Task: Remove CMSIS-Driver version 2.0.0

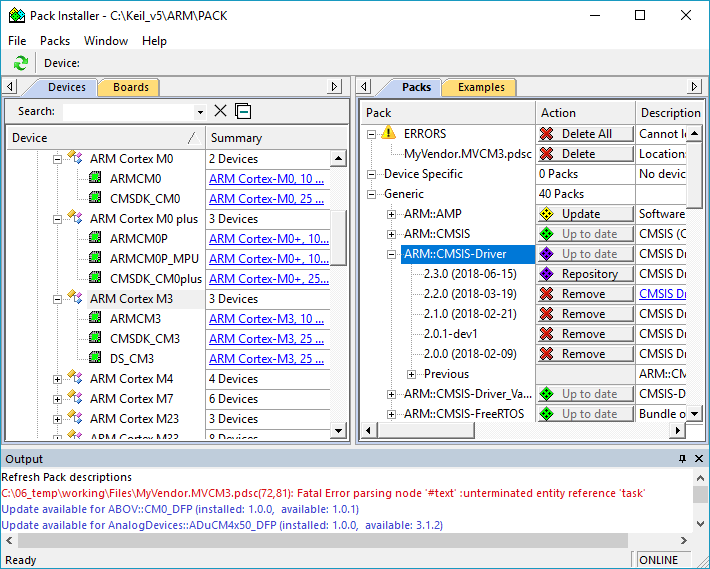Action: (x=585, y=354)
